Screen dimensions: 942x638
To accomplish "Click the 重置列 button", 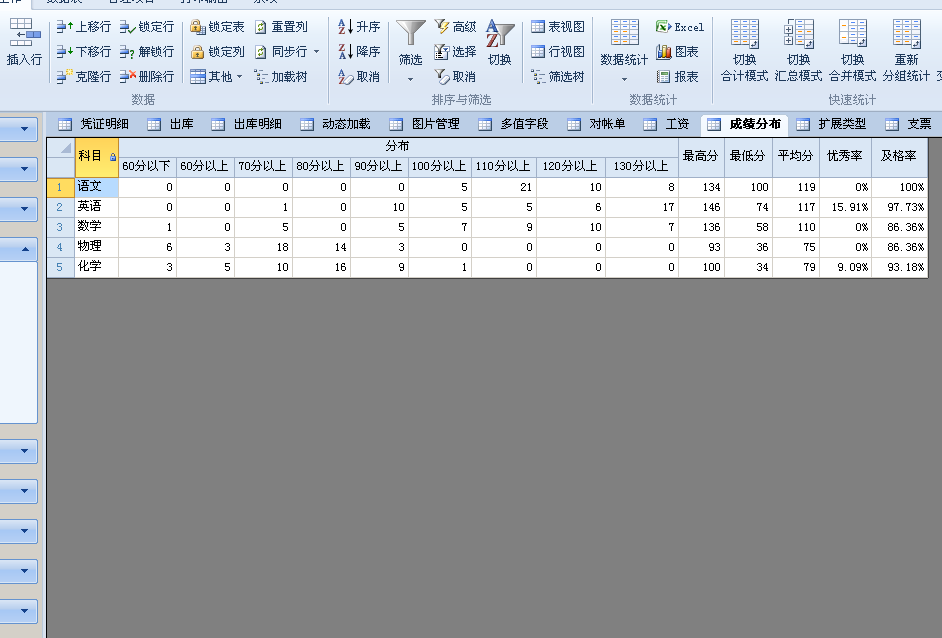I will 281,27.
